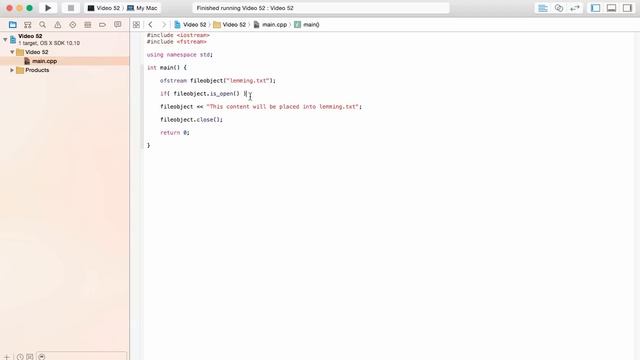Viewport: 640px width, 360px height.
Task: Click the 'using namespace std;' line
Action: tap(180, 54)
